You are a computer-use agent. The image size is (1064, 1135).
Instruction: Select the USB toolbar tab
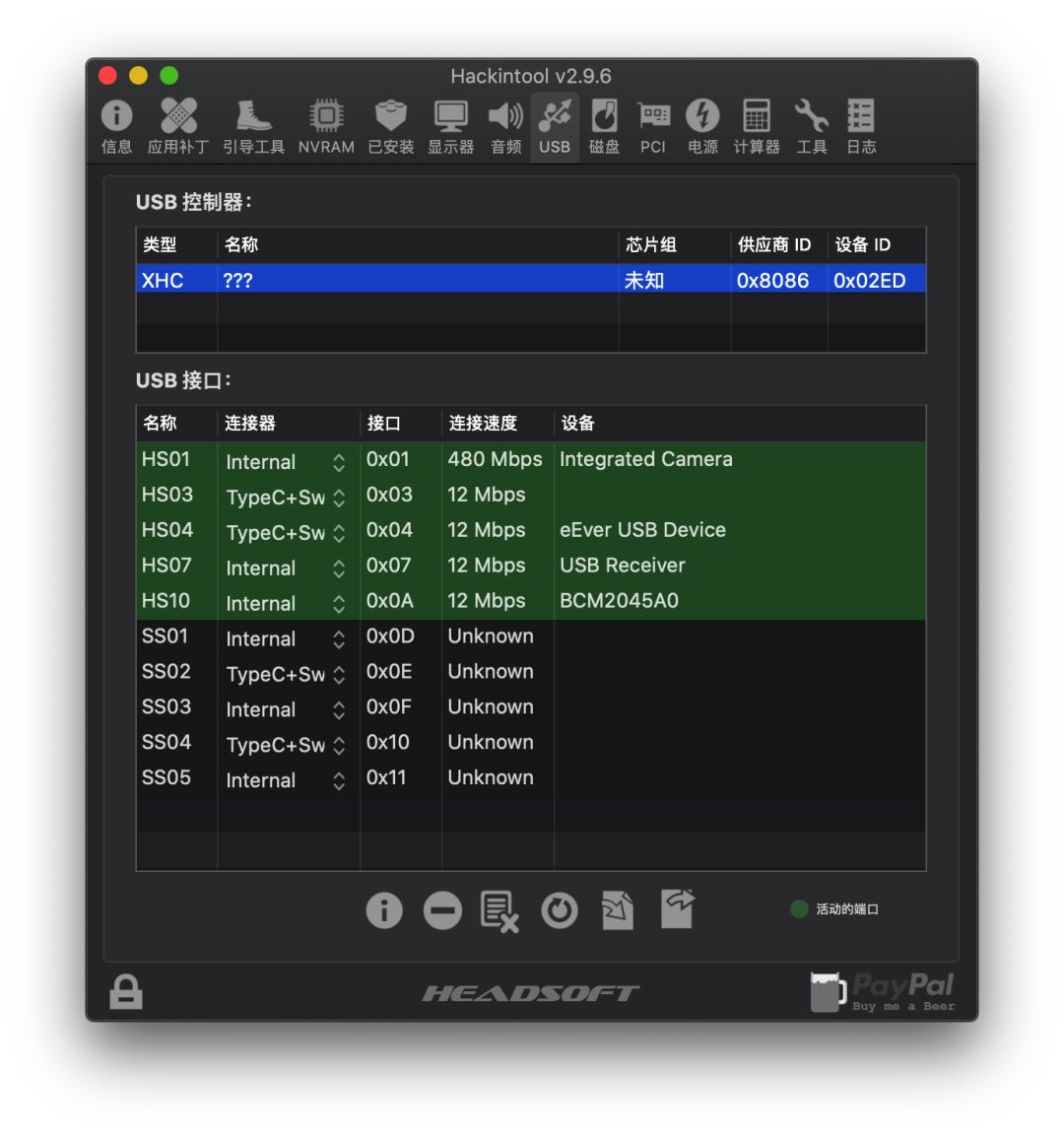click(555, 127)
